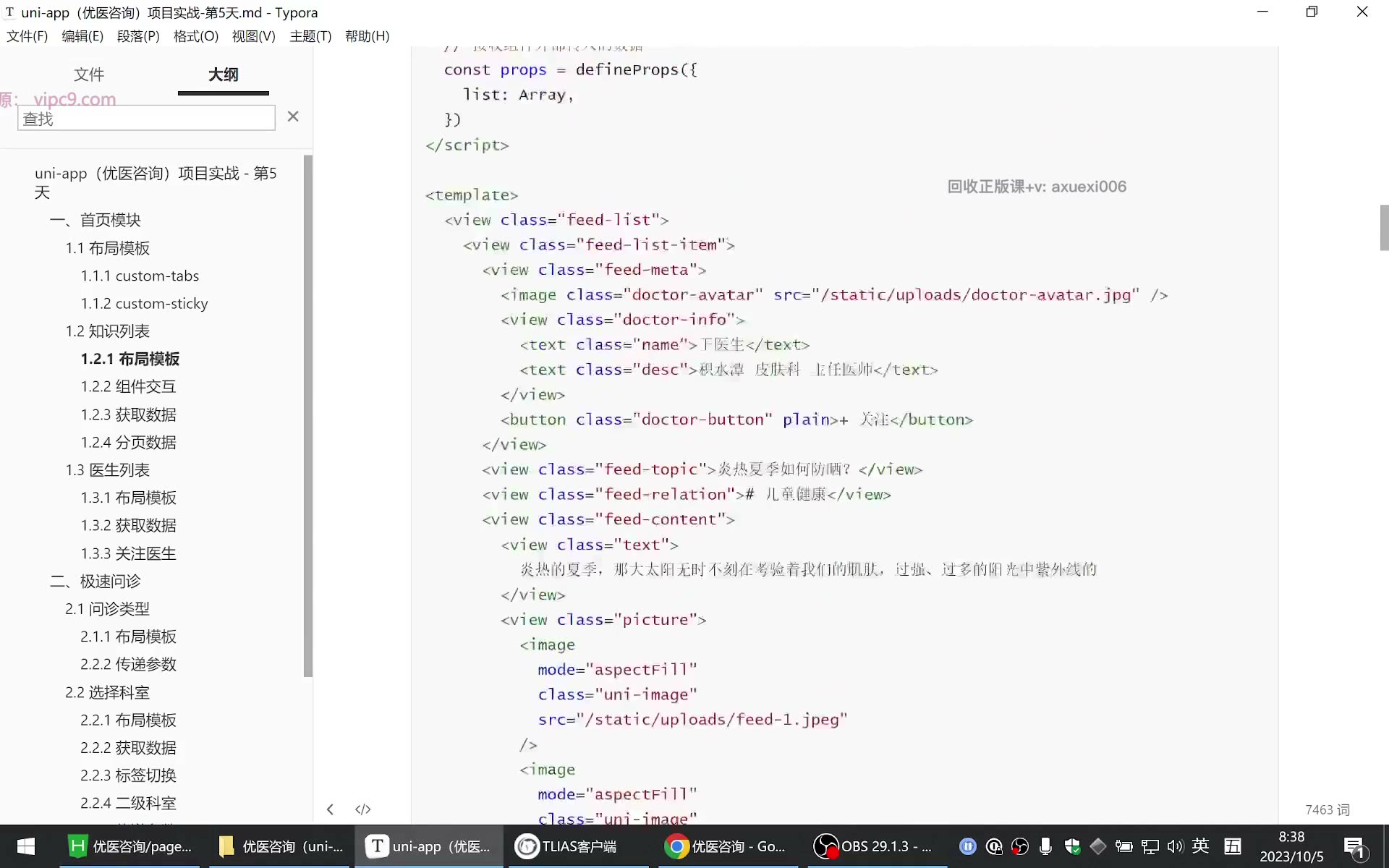Open Windows Start menu
The image size is (1389, 868).
(26, 846)
